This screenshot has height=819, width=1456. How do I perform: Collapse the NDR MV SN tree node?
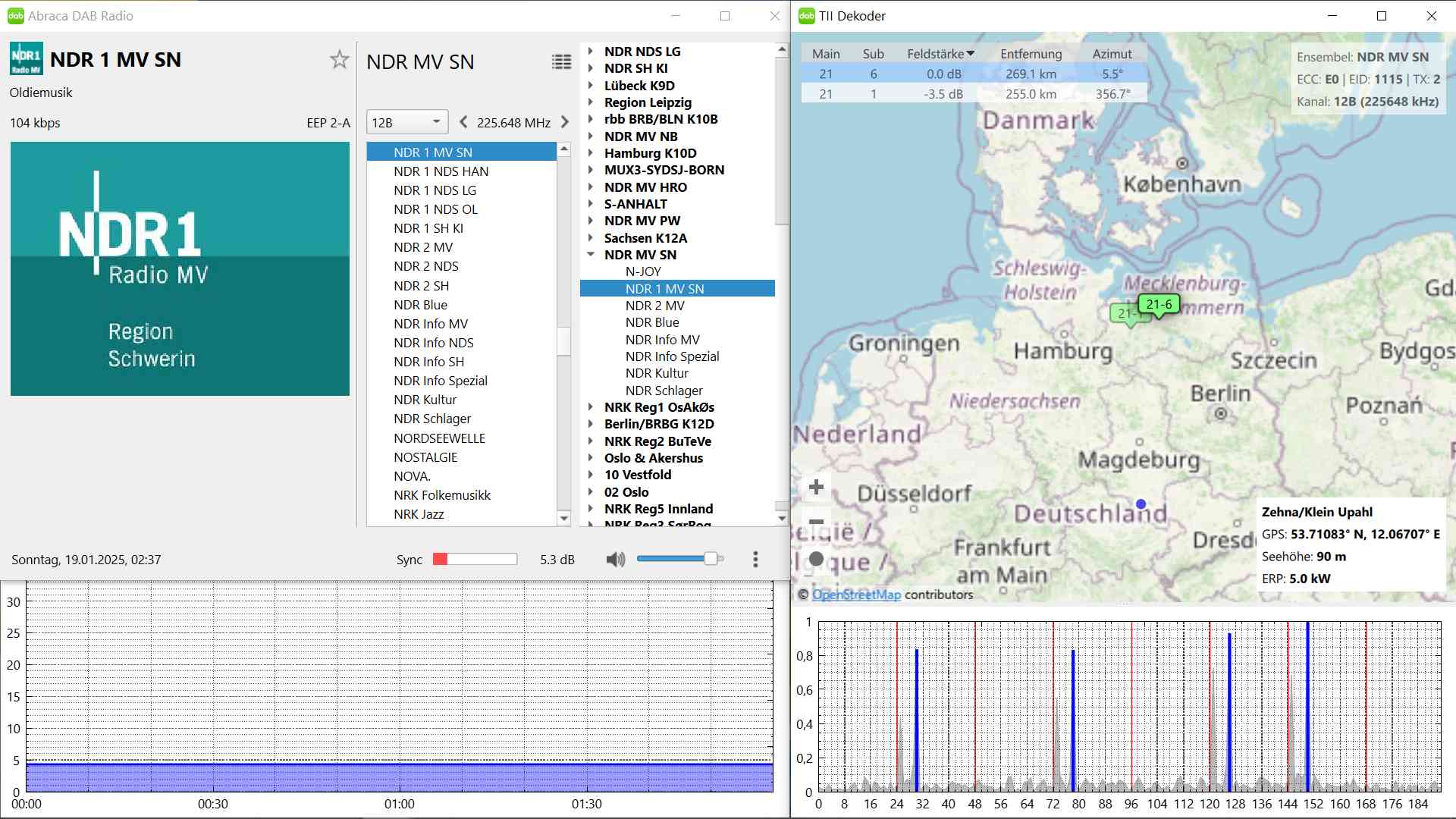click(x=591, y=255)
